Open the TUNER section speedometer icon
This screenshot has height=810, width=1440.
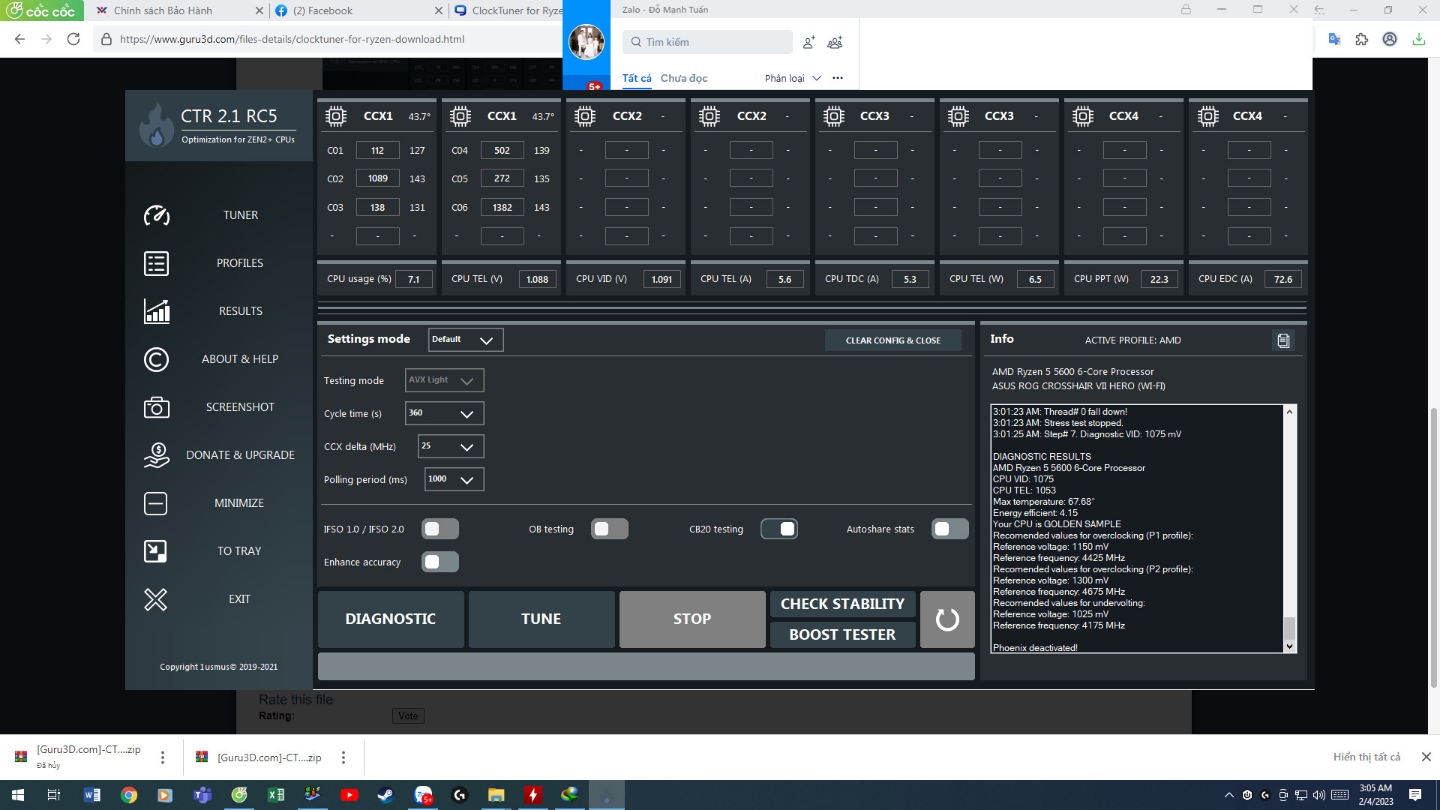click(156, 215)
